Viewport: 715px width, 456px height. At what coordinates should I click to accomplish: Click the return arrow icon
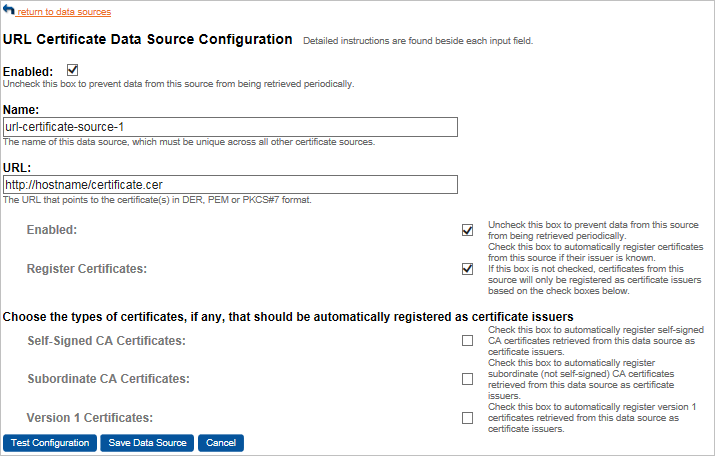point(9,10)
